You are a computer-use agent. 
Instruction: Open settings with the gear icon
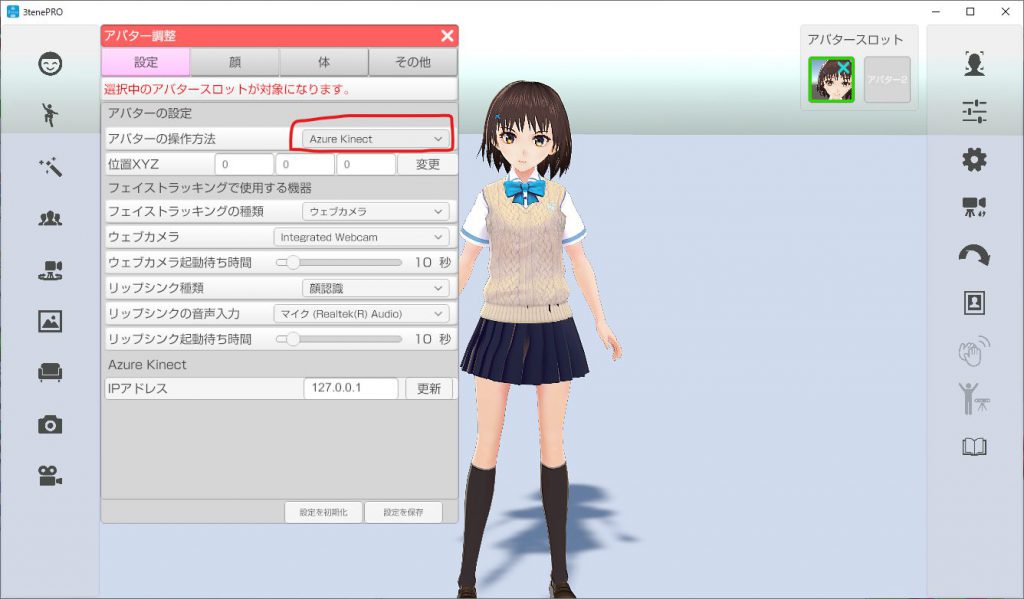[974, 159]
